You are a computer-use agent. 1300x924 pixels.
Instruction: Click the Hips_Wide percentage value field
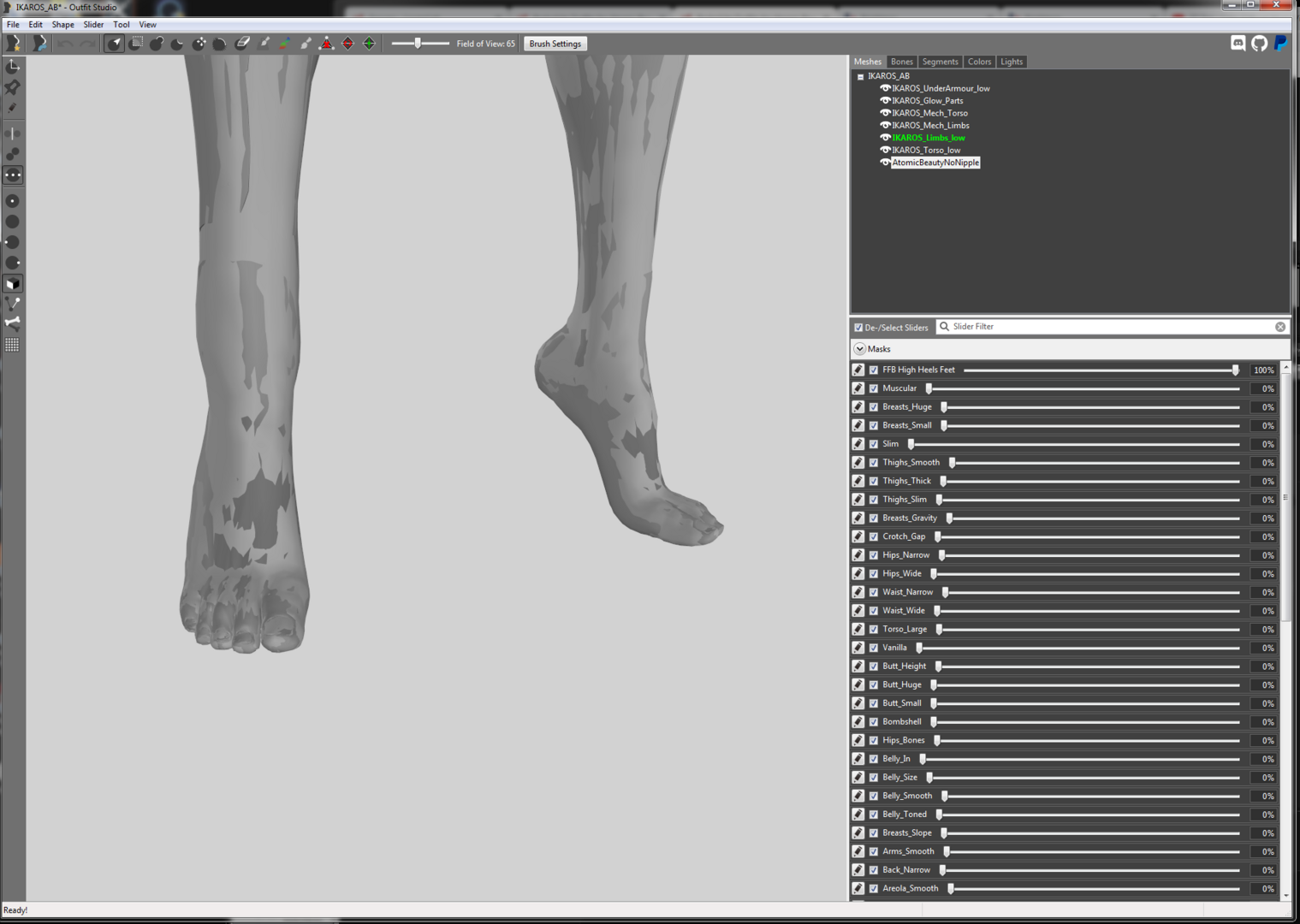[x=1263, y=574]
